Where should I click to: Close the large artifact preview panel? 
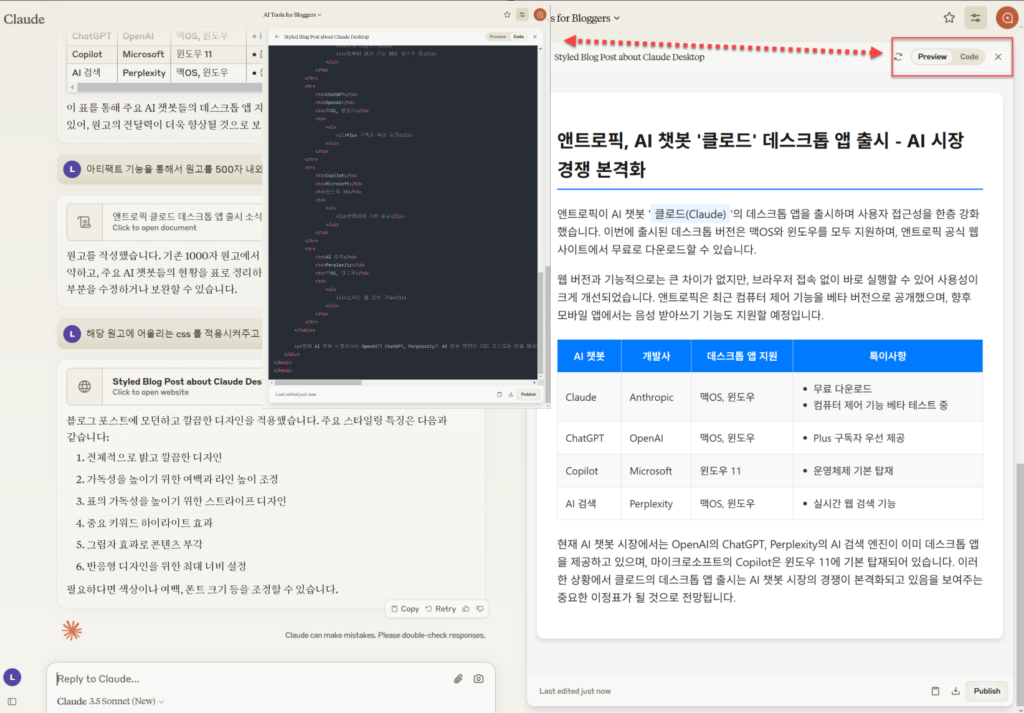[999, 57]
